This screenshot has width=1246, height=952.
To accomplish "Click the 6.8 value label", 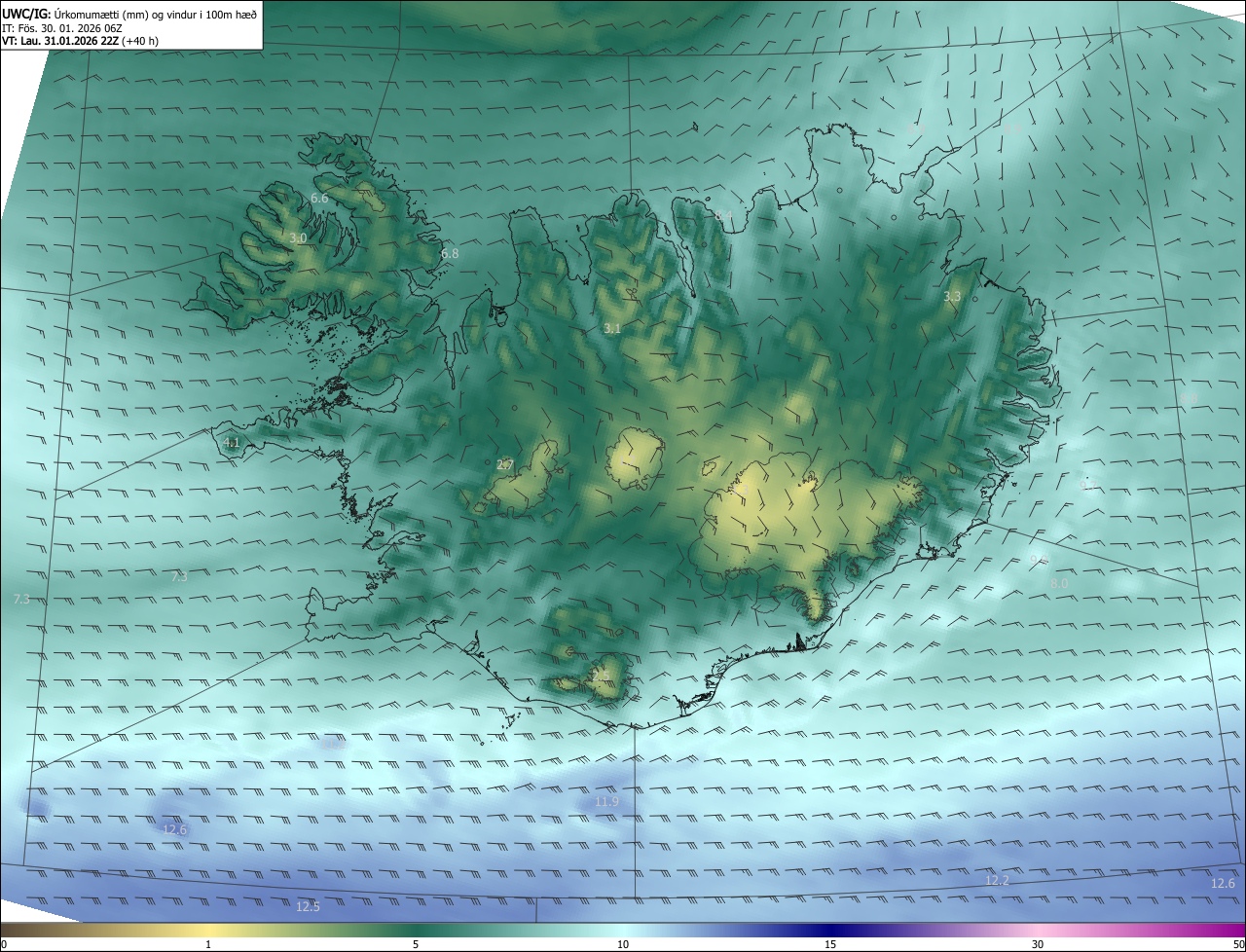I will coord(450,253).
